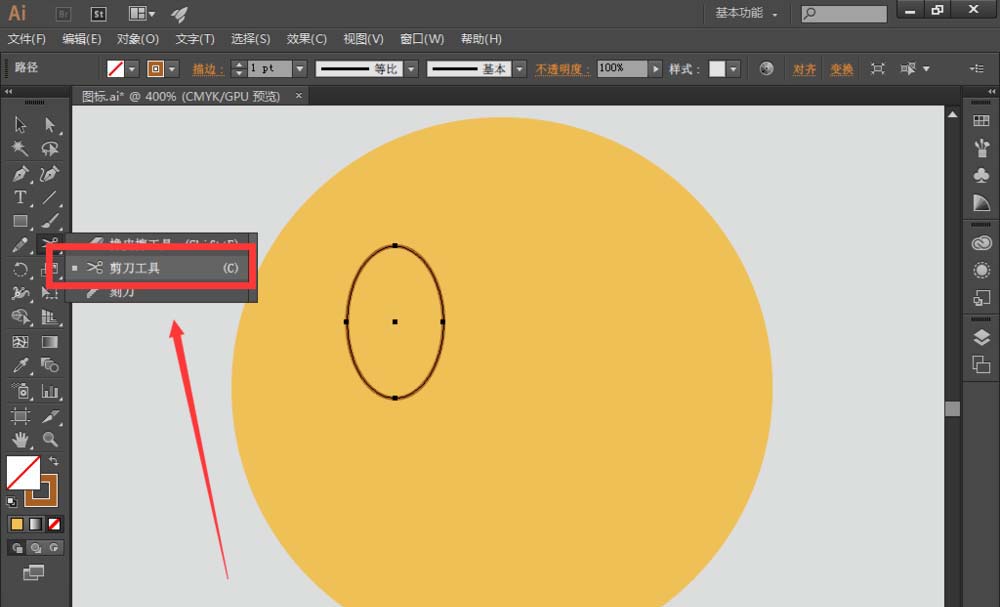The height and width of the screenshot is (607, 1000).
Task: Set paint mode to solid Color
Action: click(x=17, y=524)
